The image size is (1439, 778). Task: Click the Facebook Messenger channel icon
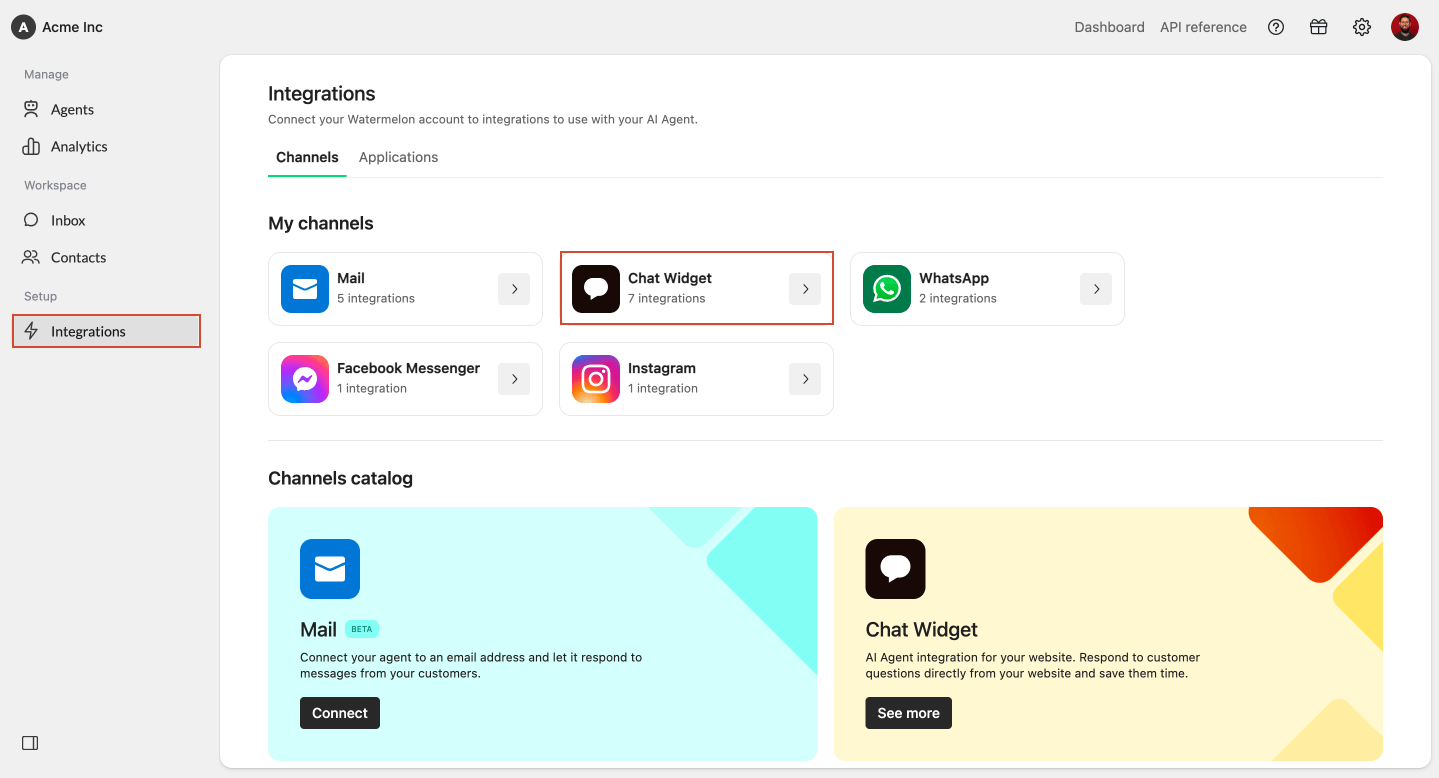[x=305, y=379]
